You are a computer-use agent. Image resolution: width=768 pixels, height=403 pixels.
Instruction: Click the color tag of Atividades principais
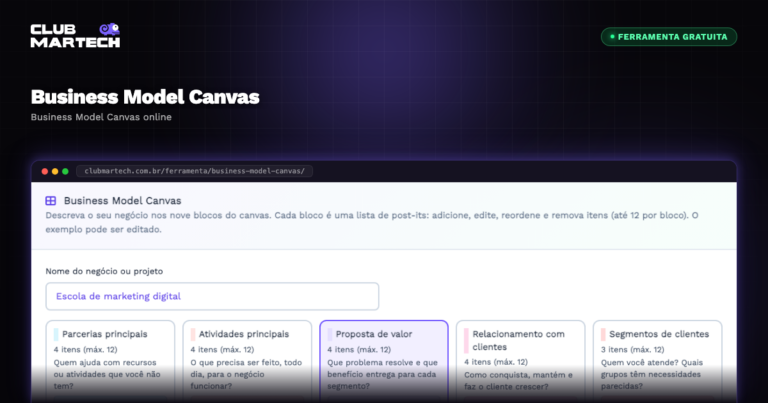[x=192, y=334]
